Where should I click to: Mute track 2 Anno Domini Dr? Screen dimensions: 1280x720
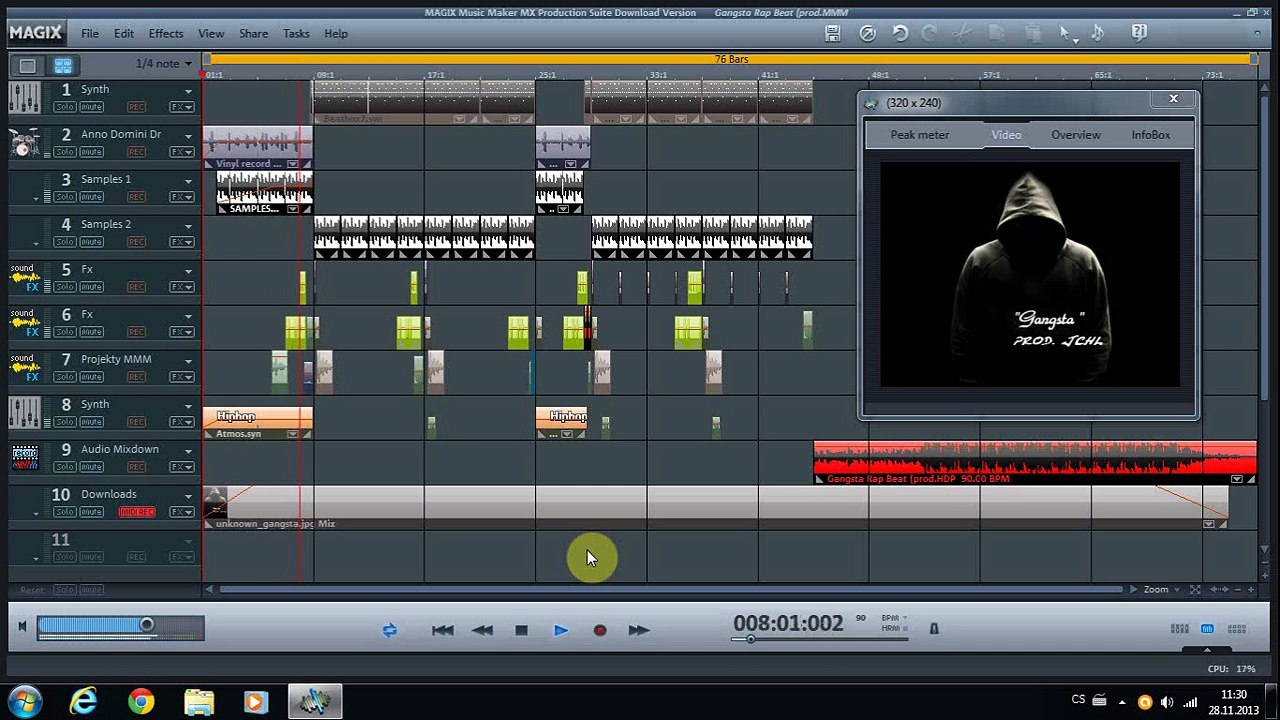[x=92, y=152]
